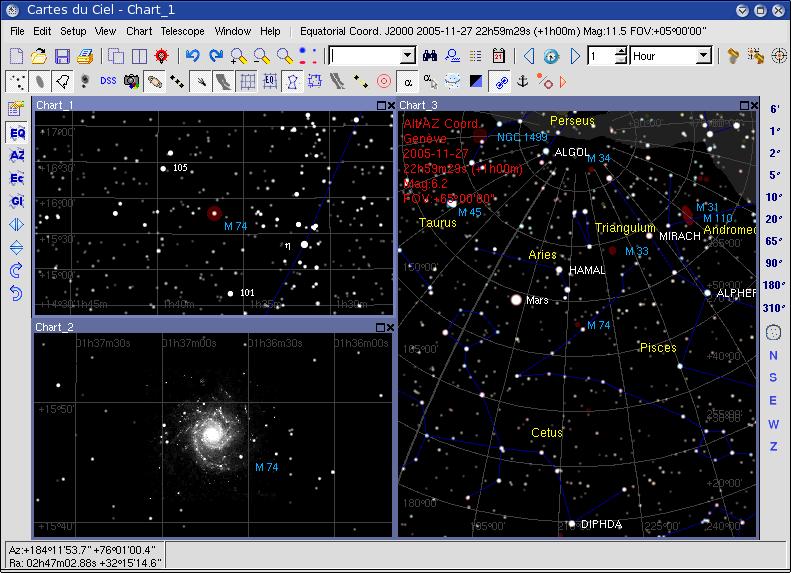Open the Telescope menu
The image size is (791, 573).
click(182, 31)
